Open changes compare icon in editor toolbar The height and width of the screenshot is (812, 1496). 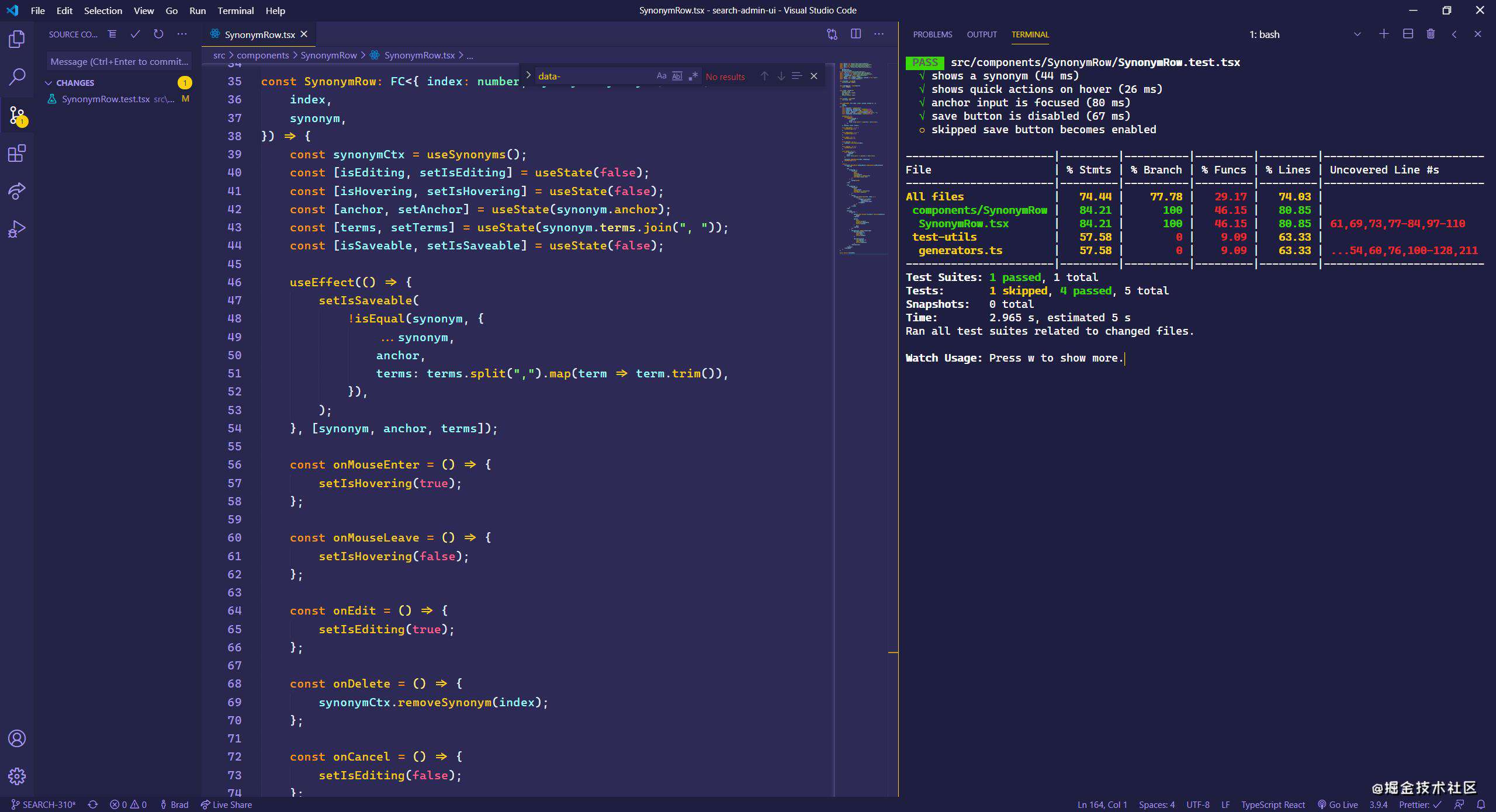pos(832,34)
